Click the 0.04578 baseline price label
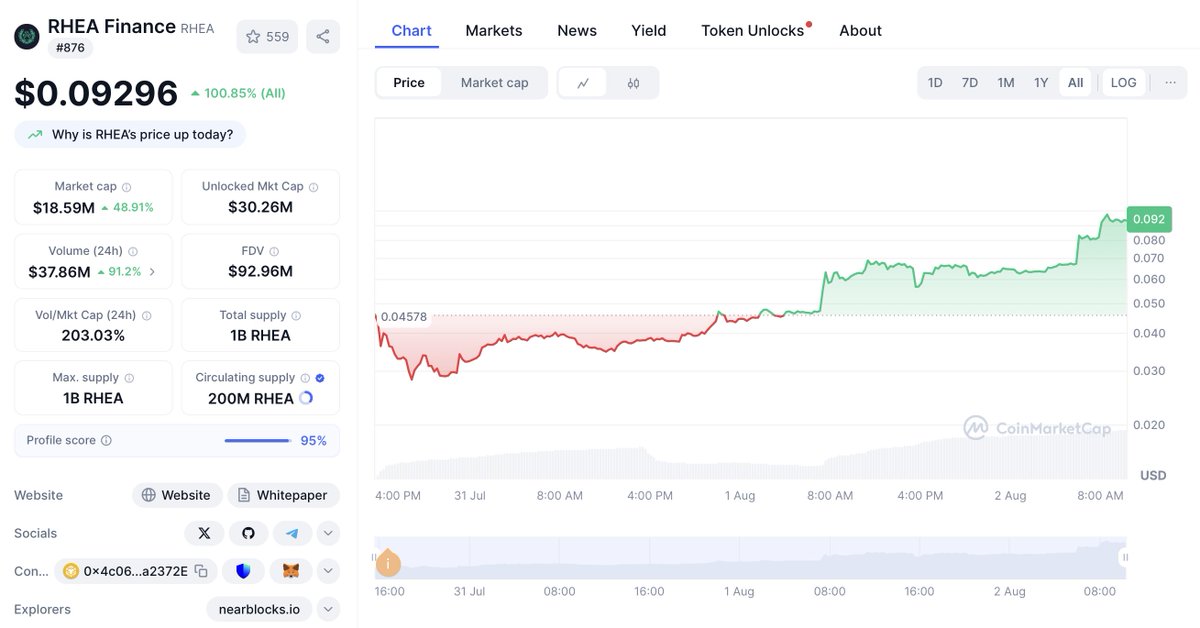1200x628 pixels. (x=404, y=317)
